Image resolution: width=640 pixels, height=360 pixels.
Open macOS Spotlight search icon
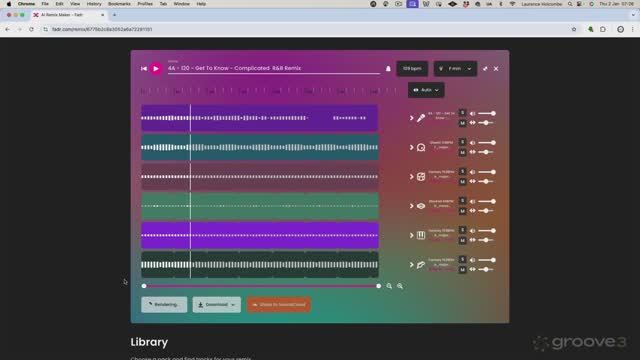pyautogui.click(x=570, y=4)
